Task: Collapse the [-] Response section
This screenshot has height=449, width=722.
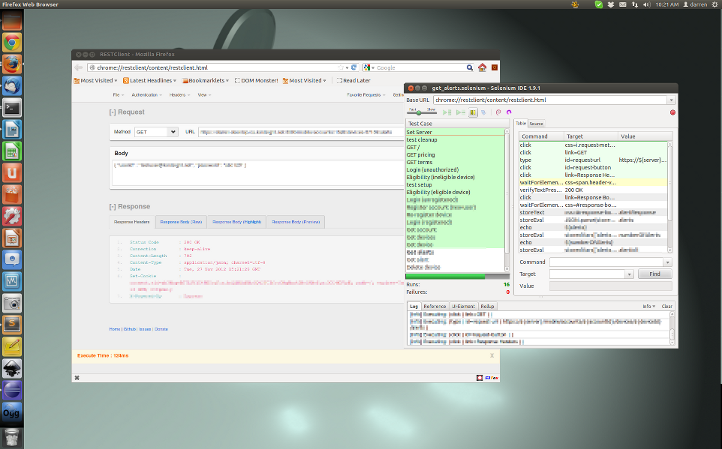Action: [129, 206]
